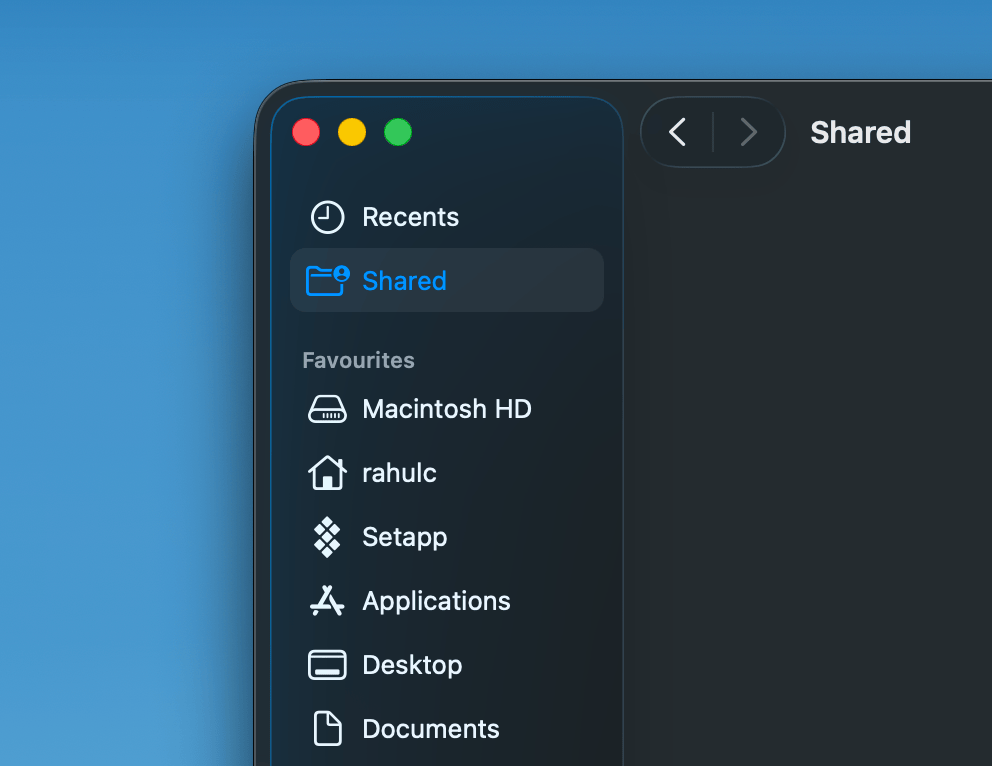Zoom the window with green button

398,132
